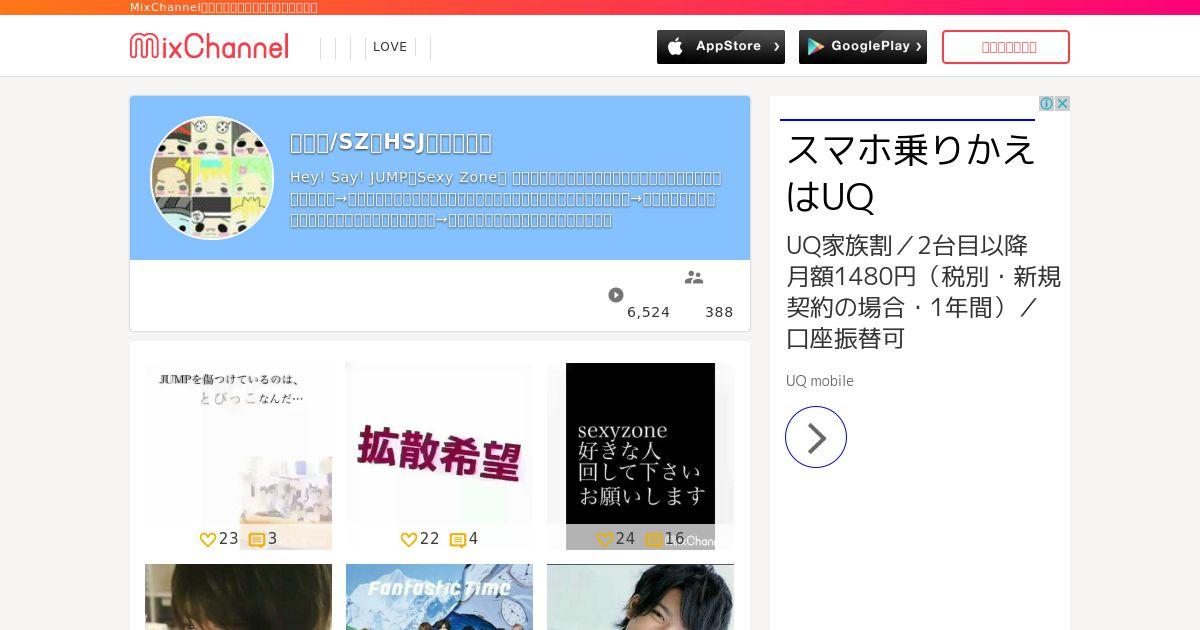The width and height of the screenshot is (1200, 630).
Task: Select the 388 followers count
Action: pos(719,312)
